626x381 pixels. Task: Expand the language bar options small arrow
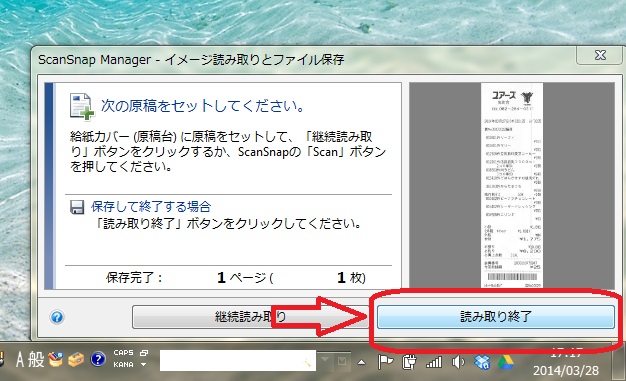[143, 365]
